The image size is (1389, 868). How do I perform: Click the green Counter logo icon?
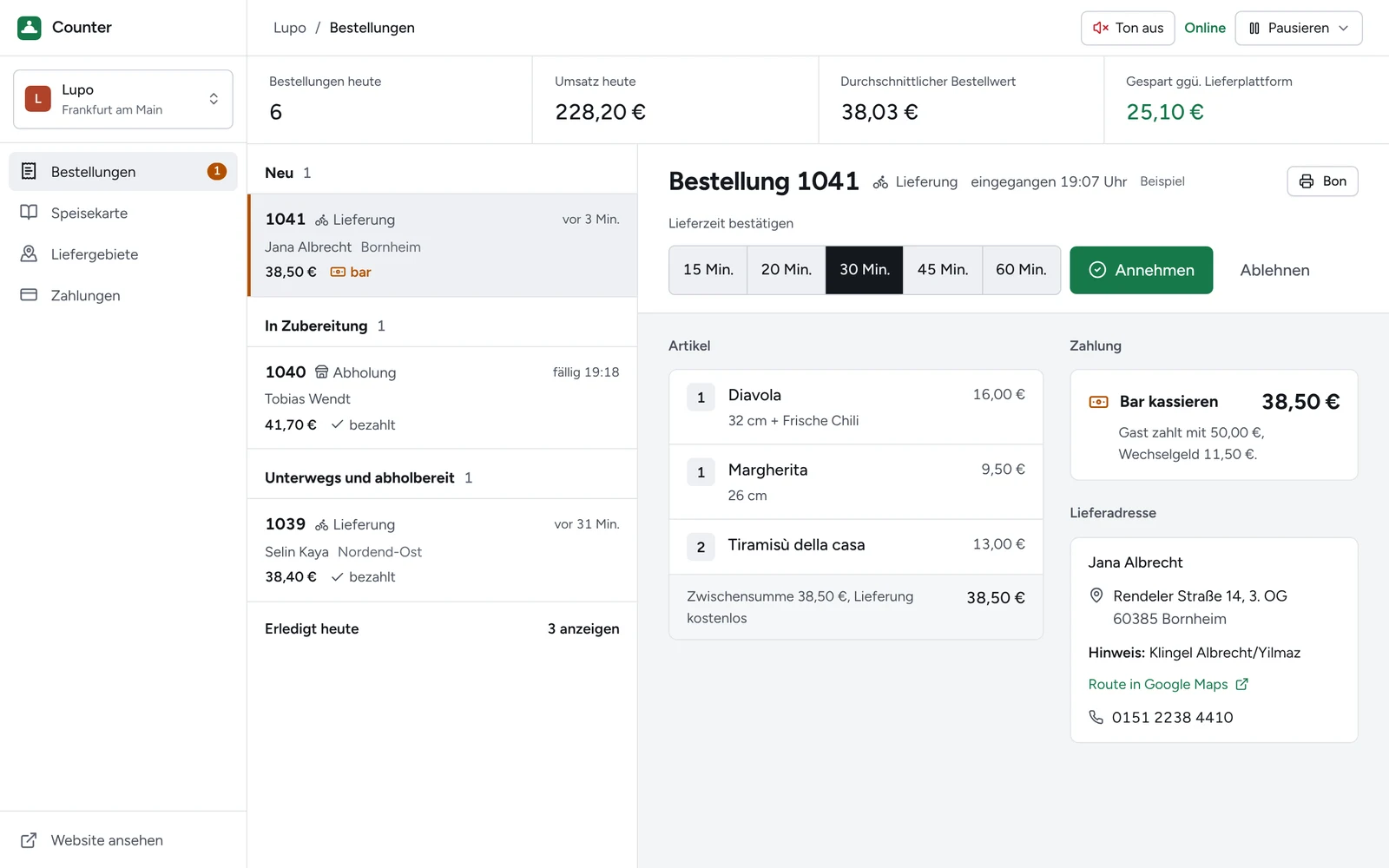30,28
